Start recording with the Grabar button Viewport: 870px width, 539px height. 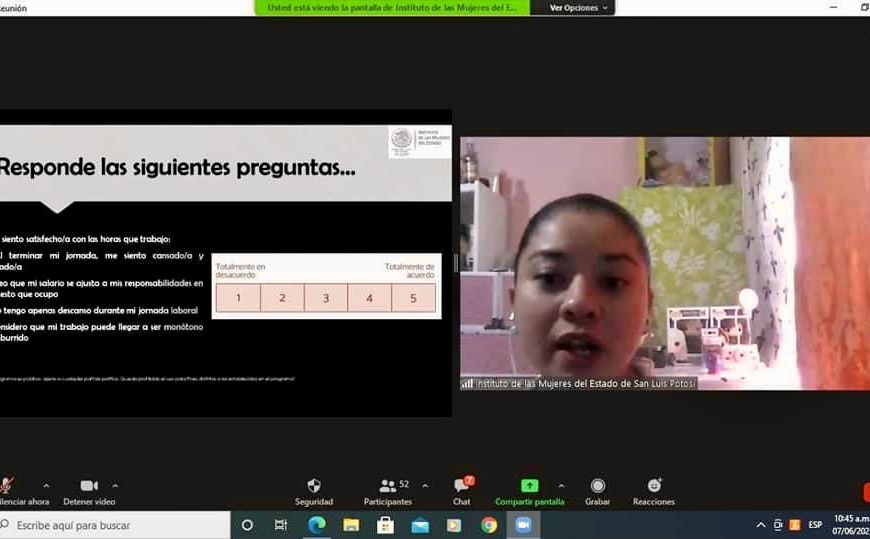597,490
